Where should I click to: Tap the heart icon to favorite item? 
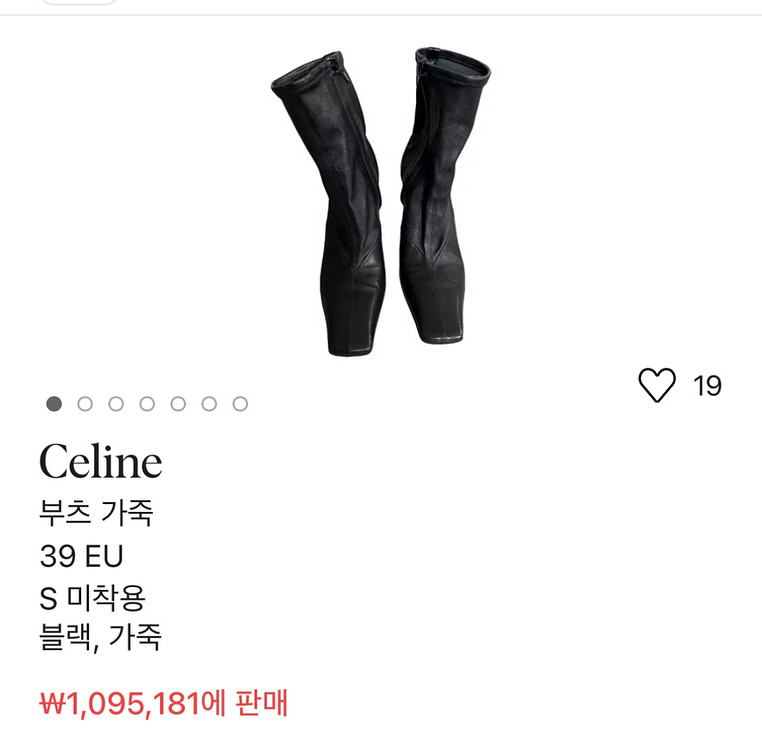point(657,385)
